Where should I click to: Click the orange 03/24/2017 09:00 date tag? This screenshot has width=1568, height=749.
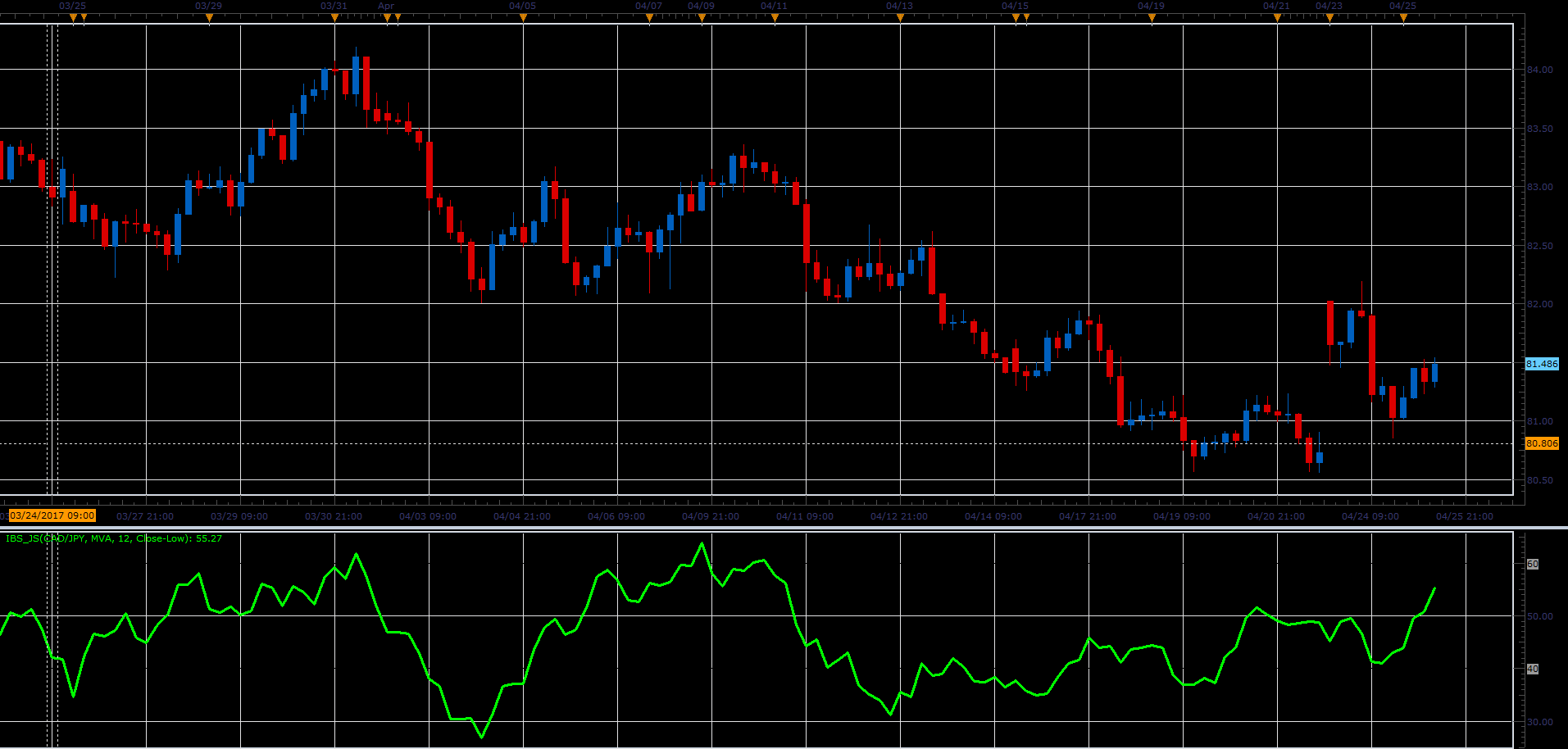52,515
